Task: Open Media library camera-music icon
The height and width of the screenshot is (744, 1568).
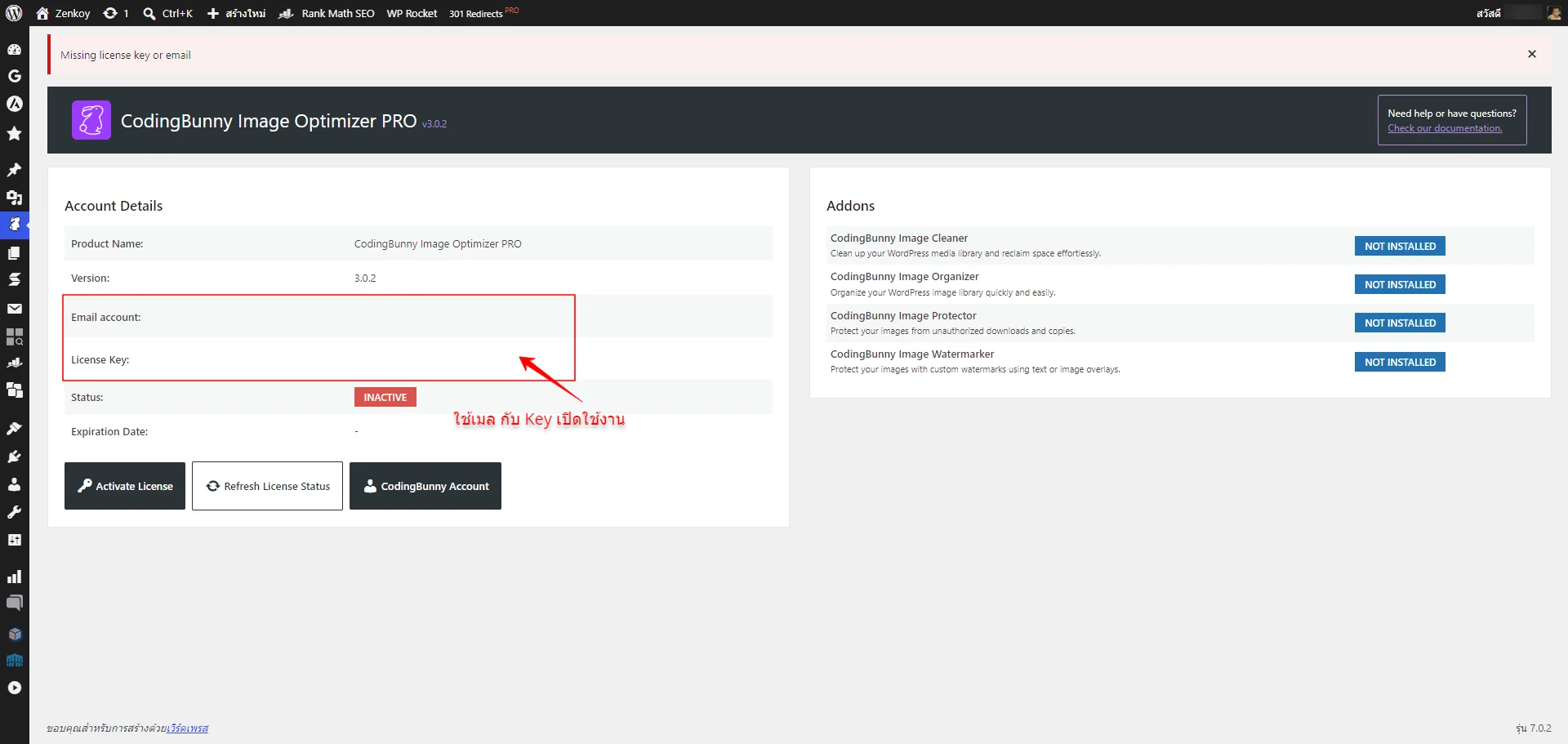Action: [14, 197]
